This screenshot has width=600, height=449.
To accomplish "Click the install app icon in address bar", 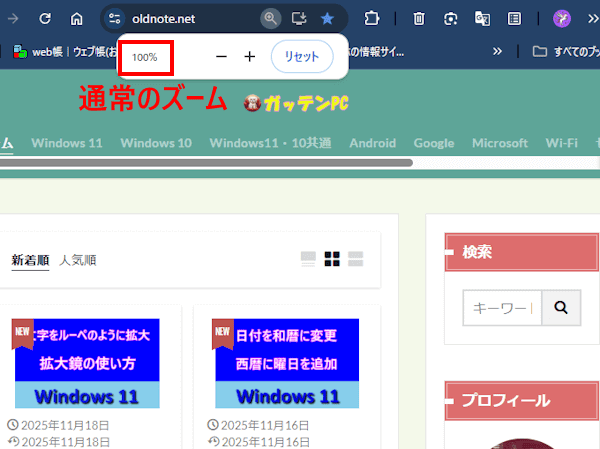I will click(298, 18).
